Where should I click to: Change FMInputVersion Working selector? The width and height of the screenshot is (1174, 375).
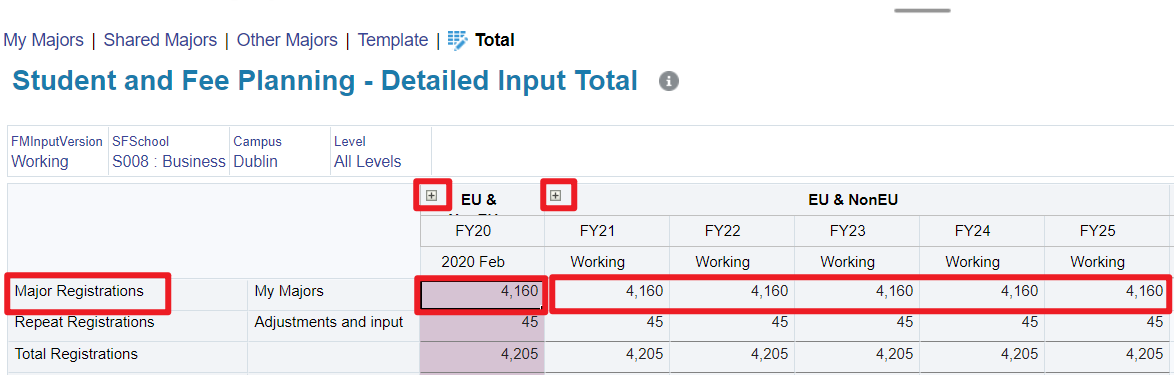click(40, 162)
